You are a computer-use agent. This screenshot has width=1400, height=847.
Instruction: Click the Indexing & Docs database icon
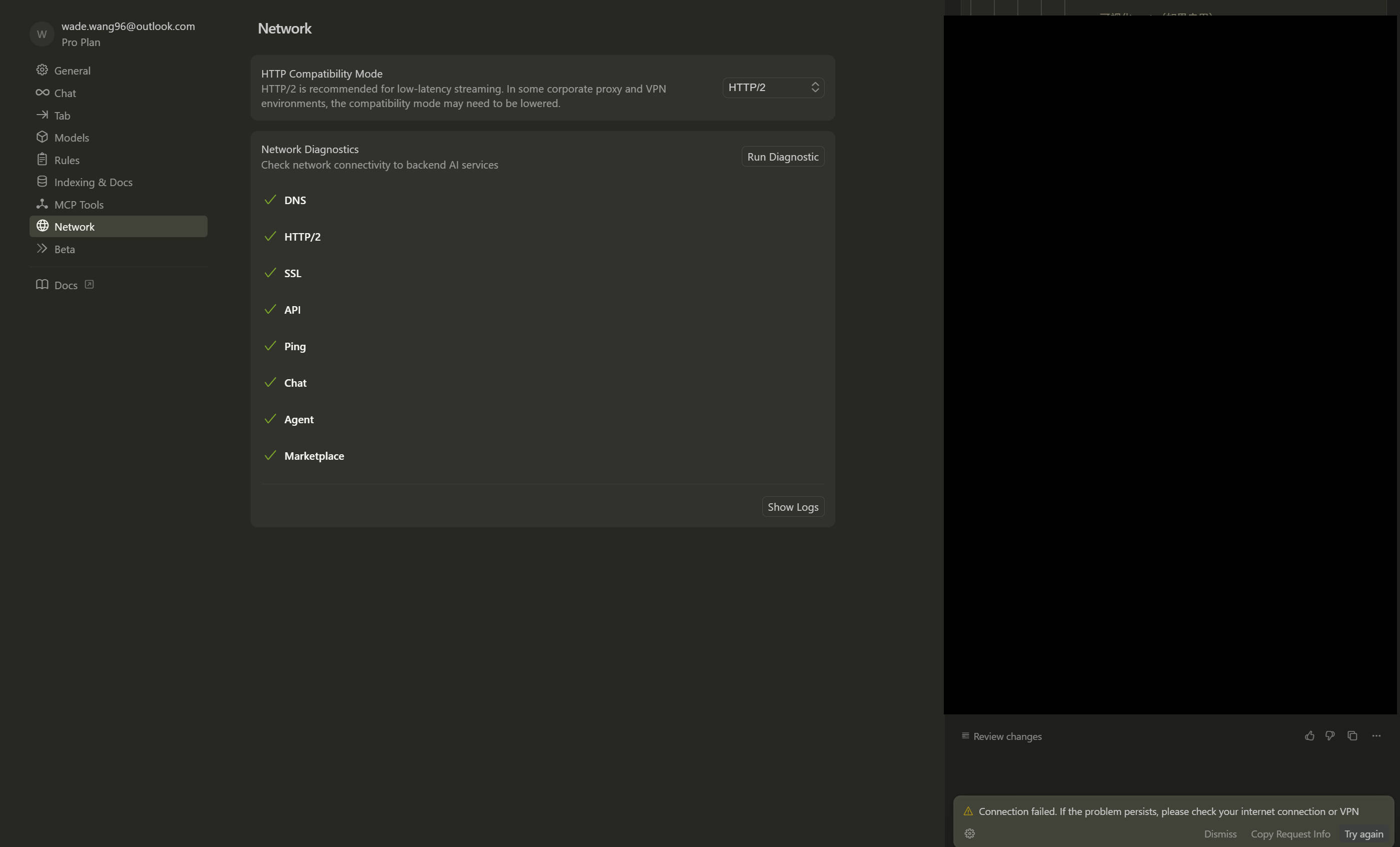(x=42, y=181)
